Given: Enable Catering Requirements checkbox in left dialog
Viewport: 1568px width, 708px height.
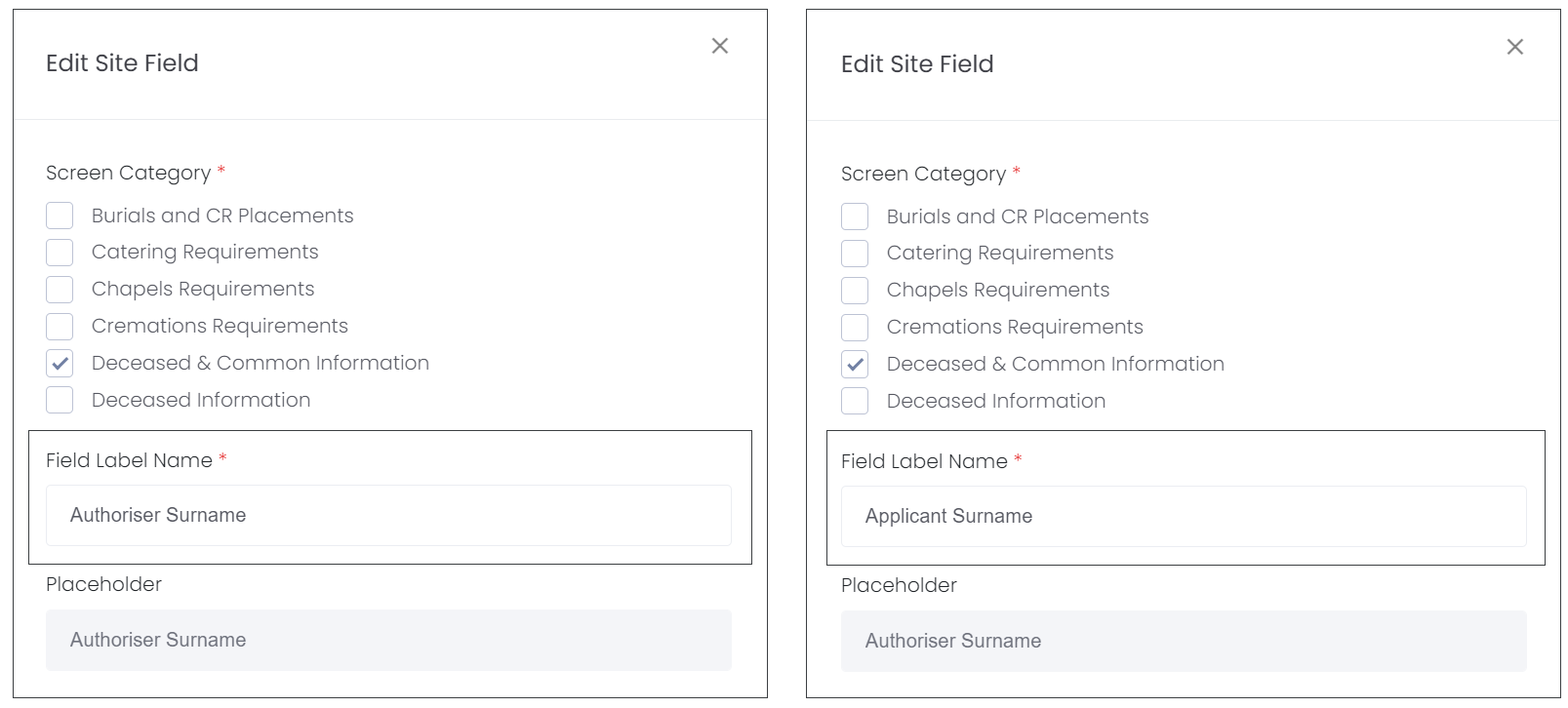Looking at the screenshot, I should (60, 253).
